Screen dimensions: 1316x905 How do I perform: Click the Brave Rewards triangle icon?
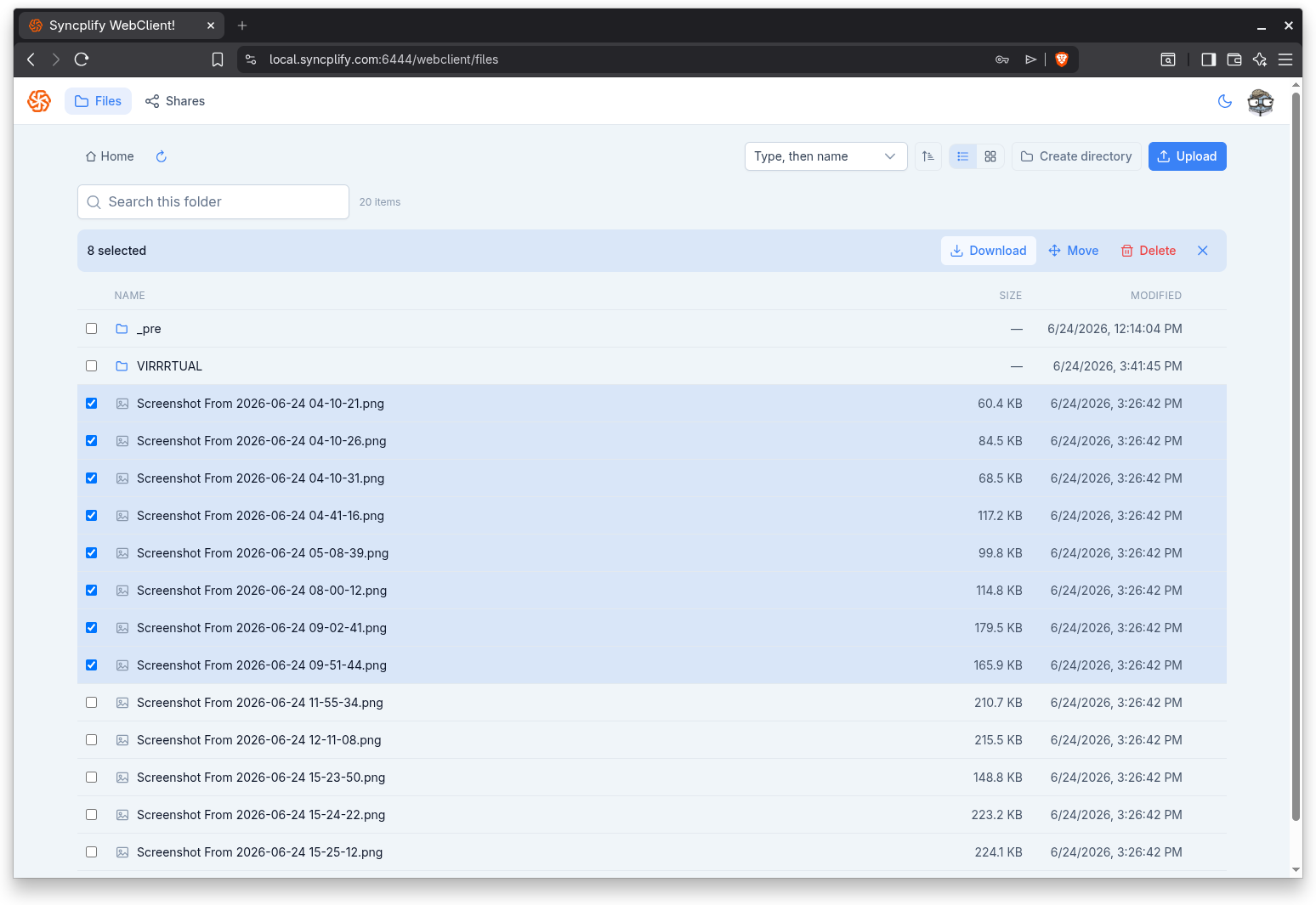[x=1030, y=59]
